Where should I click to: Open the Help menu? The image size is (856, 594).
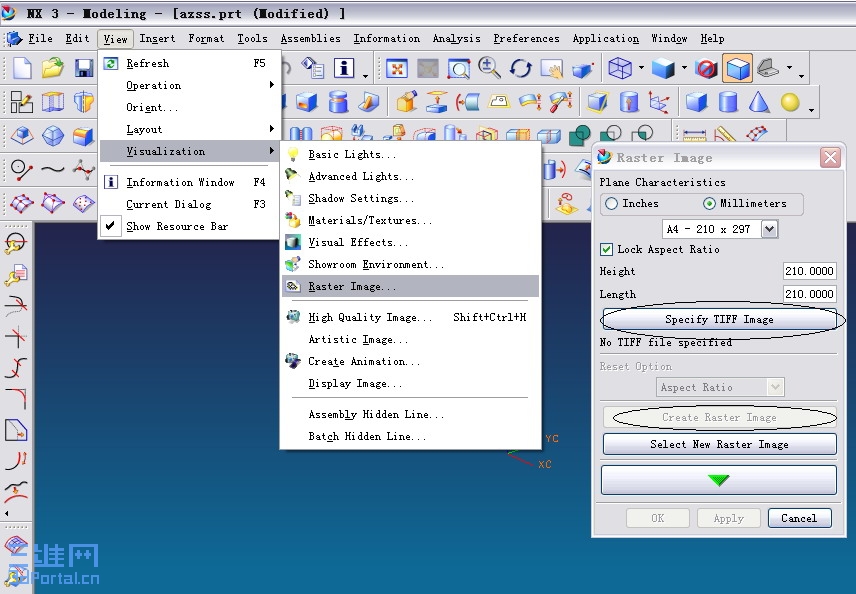[x=712, y=39]
